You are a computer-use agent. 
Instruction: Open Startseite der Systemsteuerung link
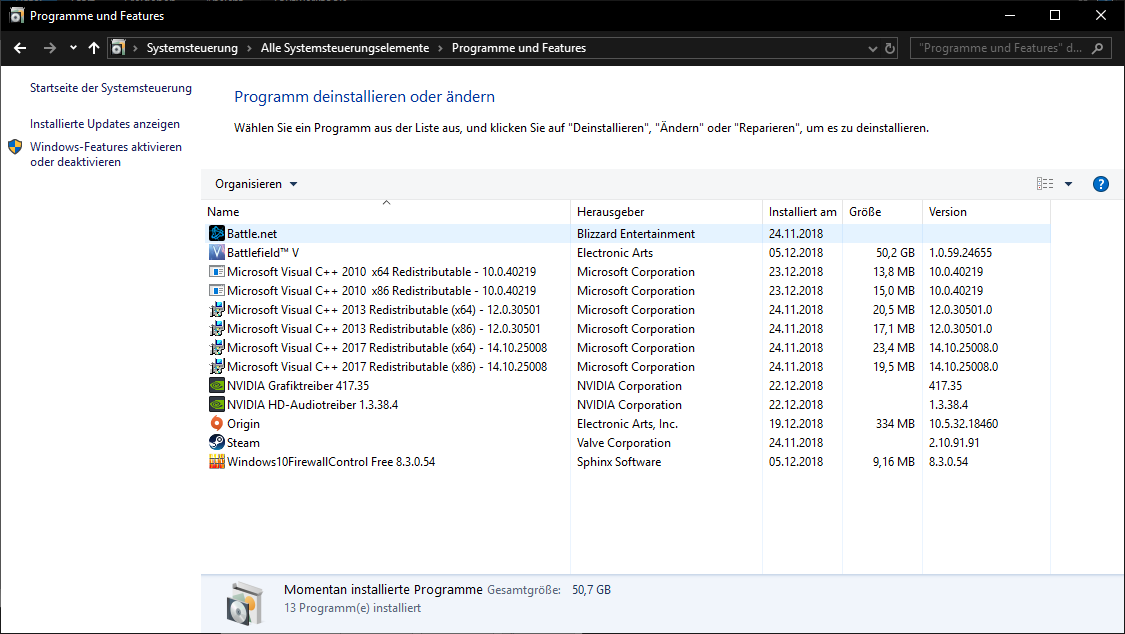point(111,88)
